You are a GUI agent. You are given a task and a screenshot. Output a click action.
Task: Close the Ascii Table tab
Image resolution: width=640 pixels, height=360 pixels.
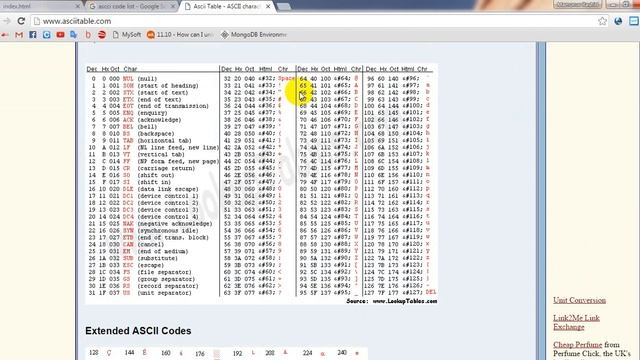click(x=268, y=7)
